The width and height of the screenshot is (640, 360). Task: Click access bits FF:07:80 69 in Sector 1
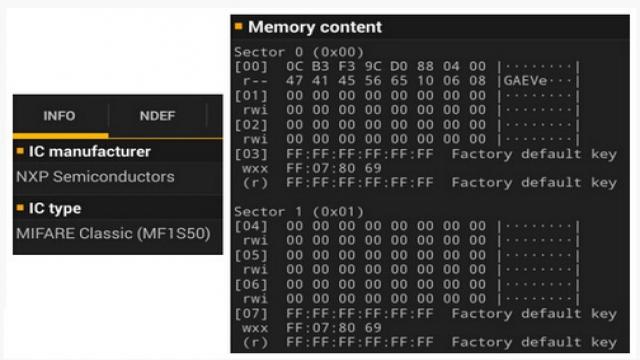tap(334, 328)
